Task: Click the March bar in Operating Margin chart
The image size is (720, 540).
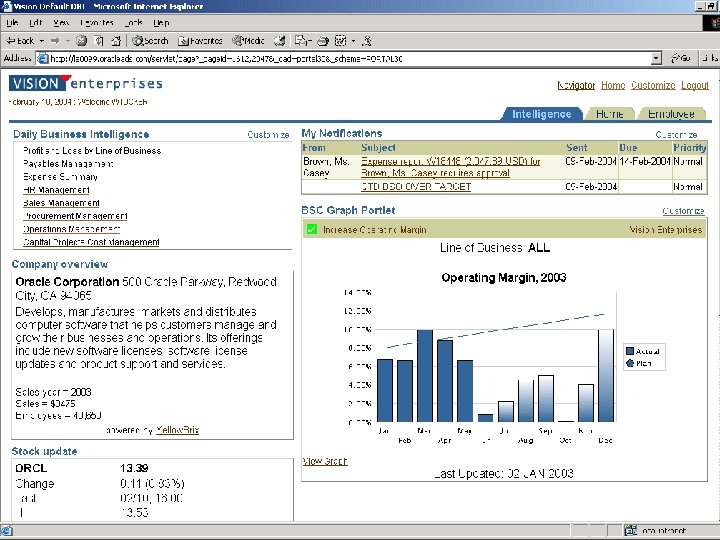Action: pos(425,376)
